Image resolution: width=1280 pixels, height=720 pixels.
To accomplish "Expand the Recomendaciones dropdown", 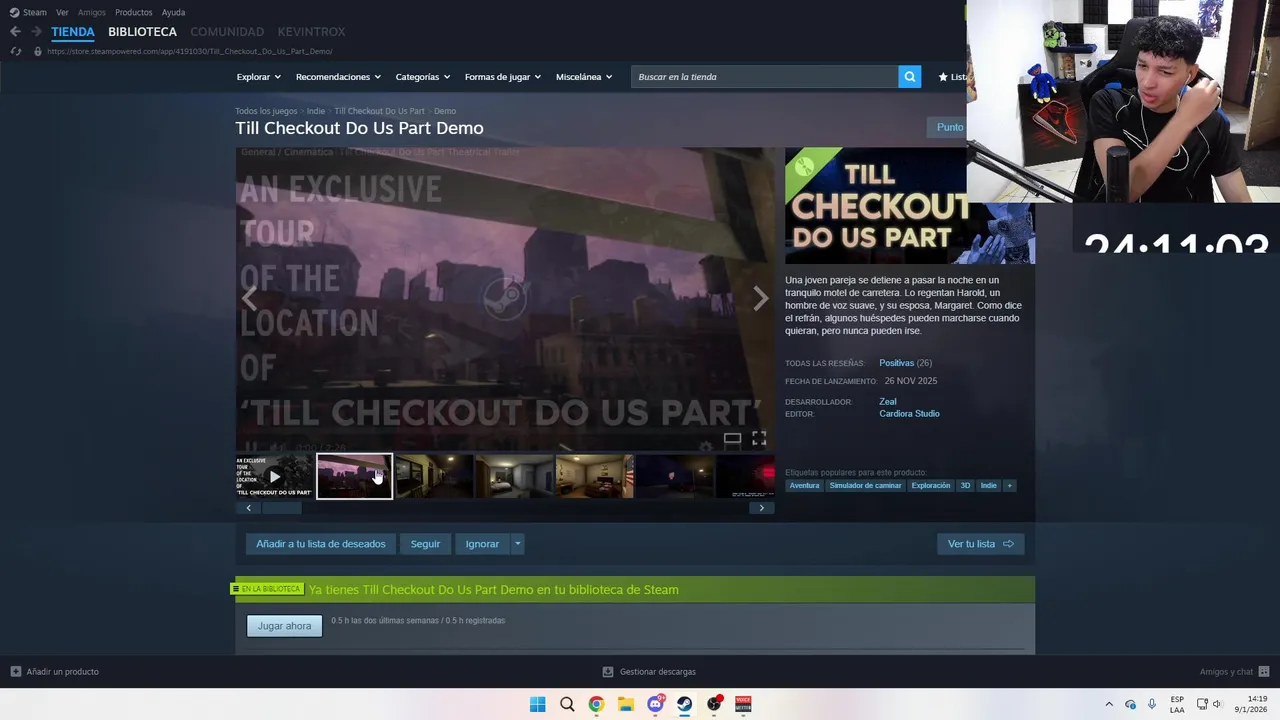I will 338,77.
